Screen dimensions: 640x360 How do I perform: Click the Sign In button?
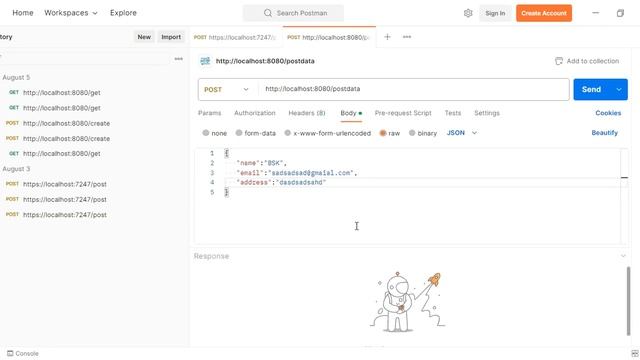coord(495,13)
